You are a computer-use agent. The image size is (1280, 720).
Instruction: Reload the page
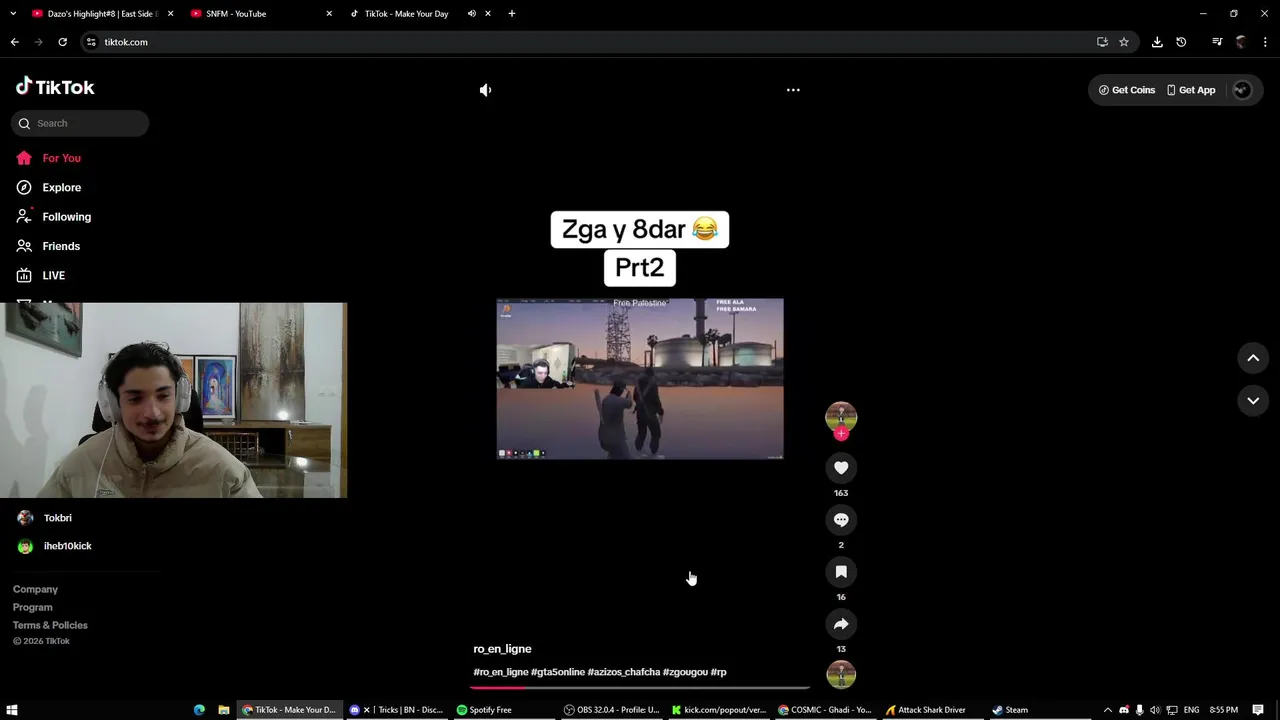coord(62,42)
